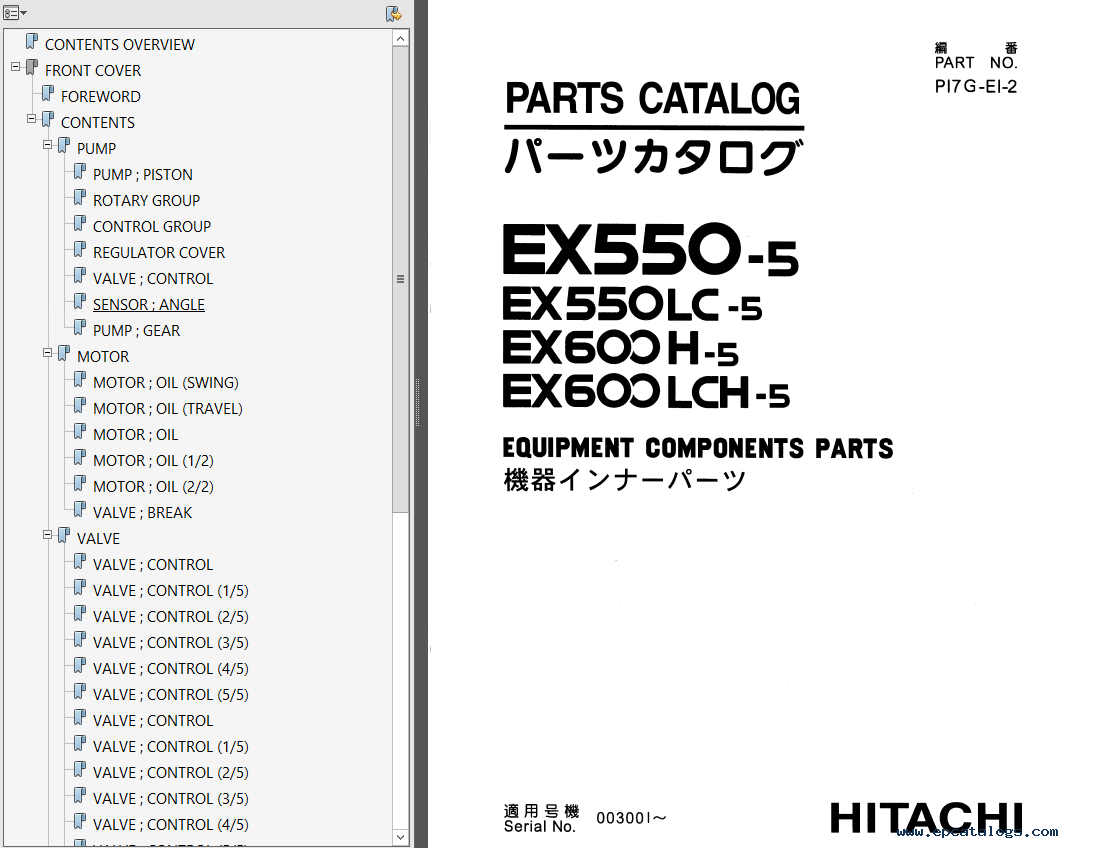Click scroll up arrow of bookmarks panel
Image resolution: width=1109 pixels, height=848 pixels.
click(400, 39)
